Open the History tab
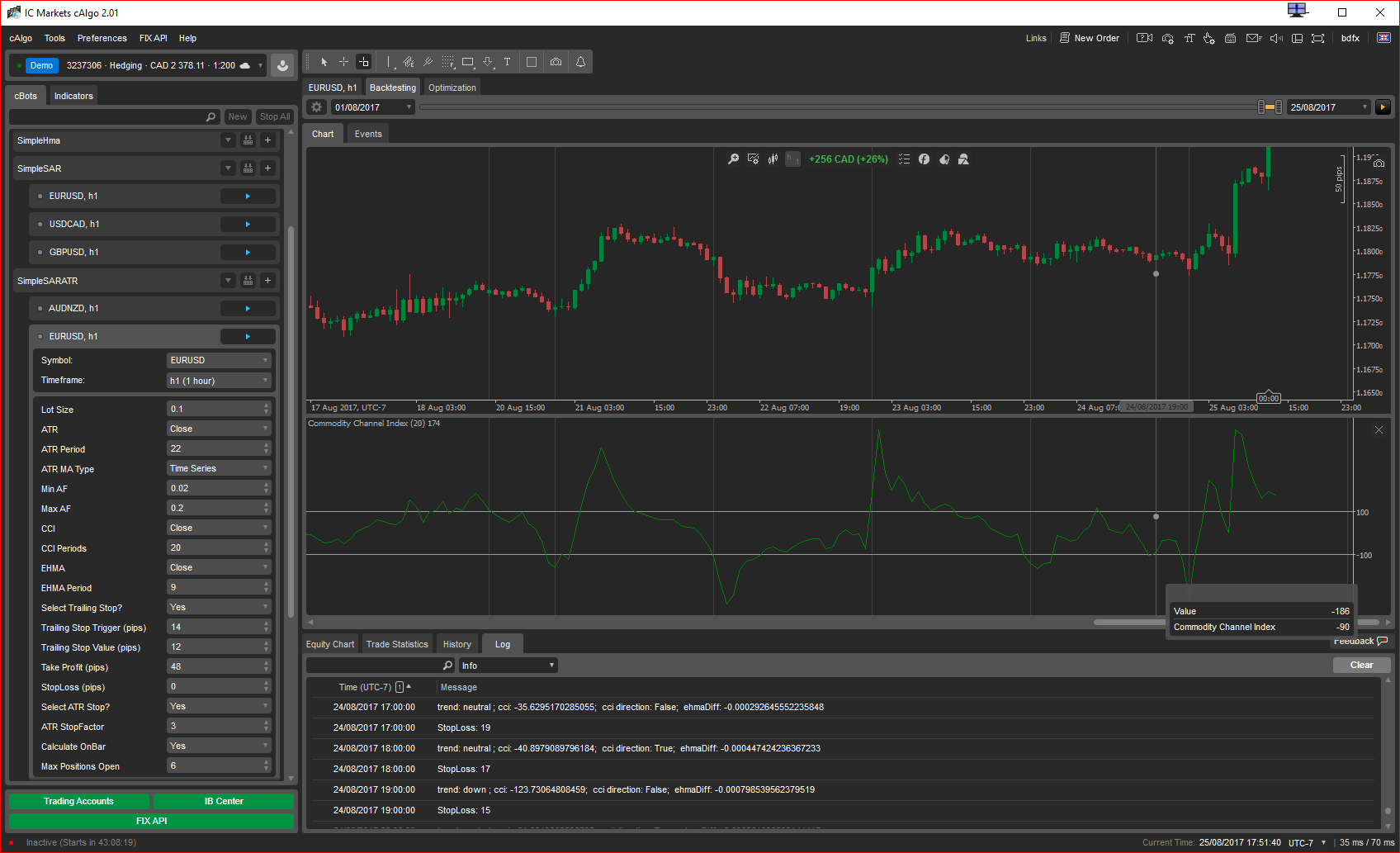This screenshot has height=853, width=1400. click(x=456, y=644)
